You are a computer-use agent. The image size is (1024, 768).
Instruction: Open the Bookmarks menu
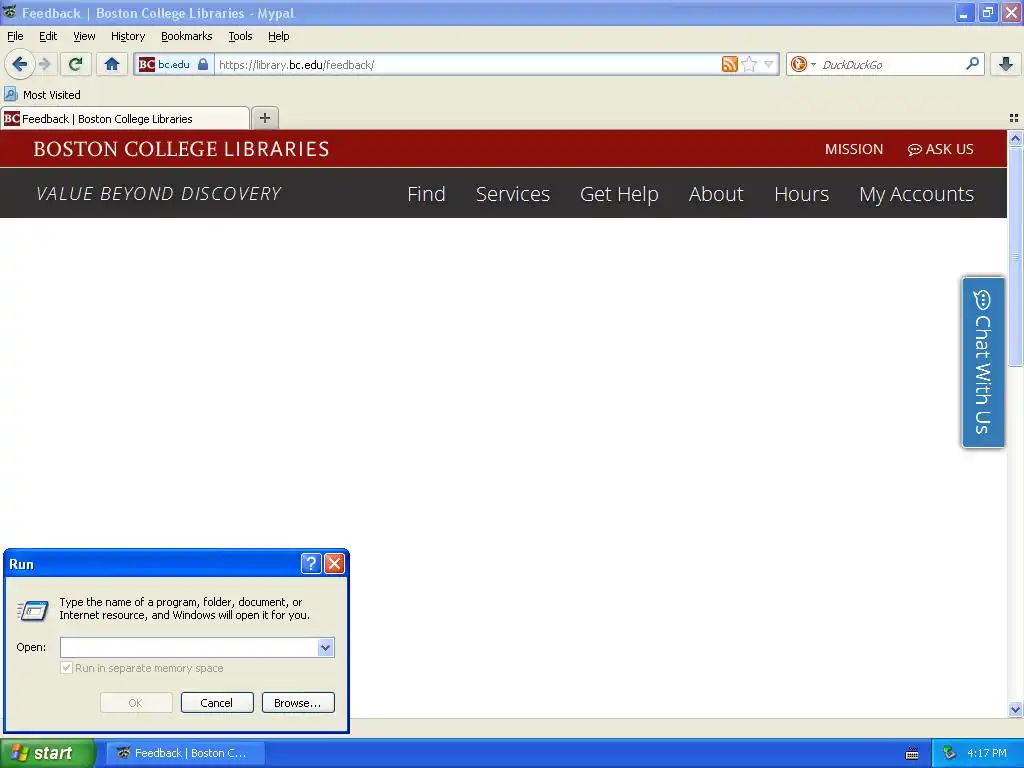[x=186, y=36]
